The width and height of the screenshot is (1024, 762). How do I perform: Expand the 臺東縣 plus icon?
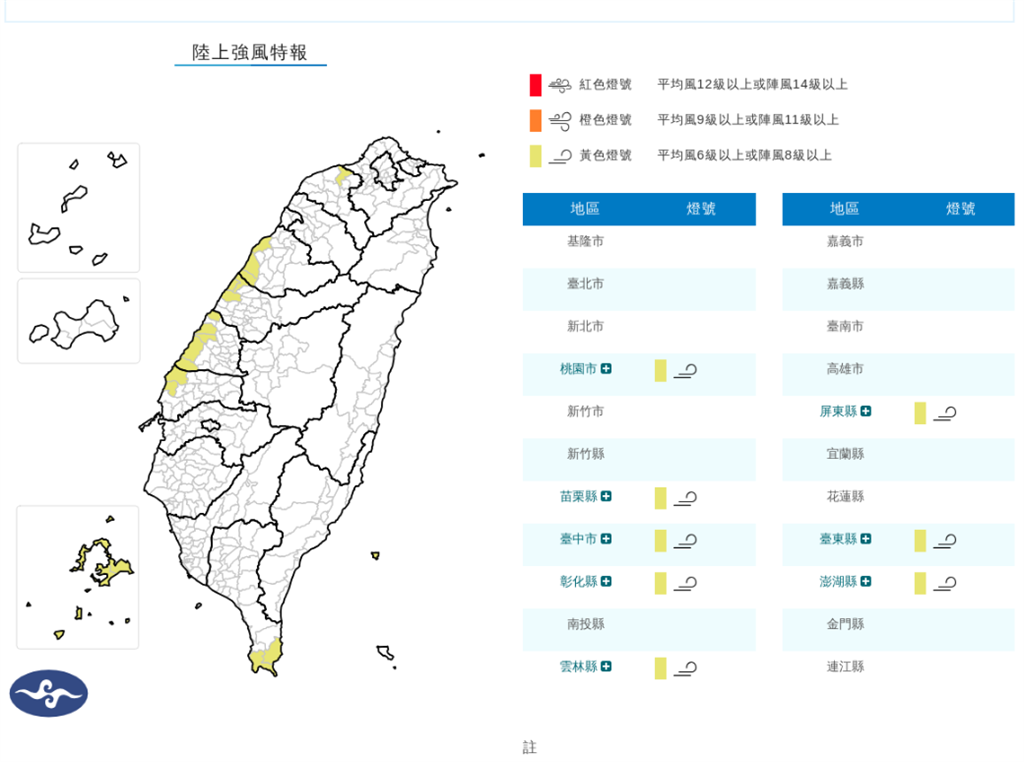865,539
